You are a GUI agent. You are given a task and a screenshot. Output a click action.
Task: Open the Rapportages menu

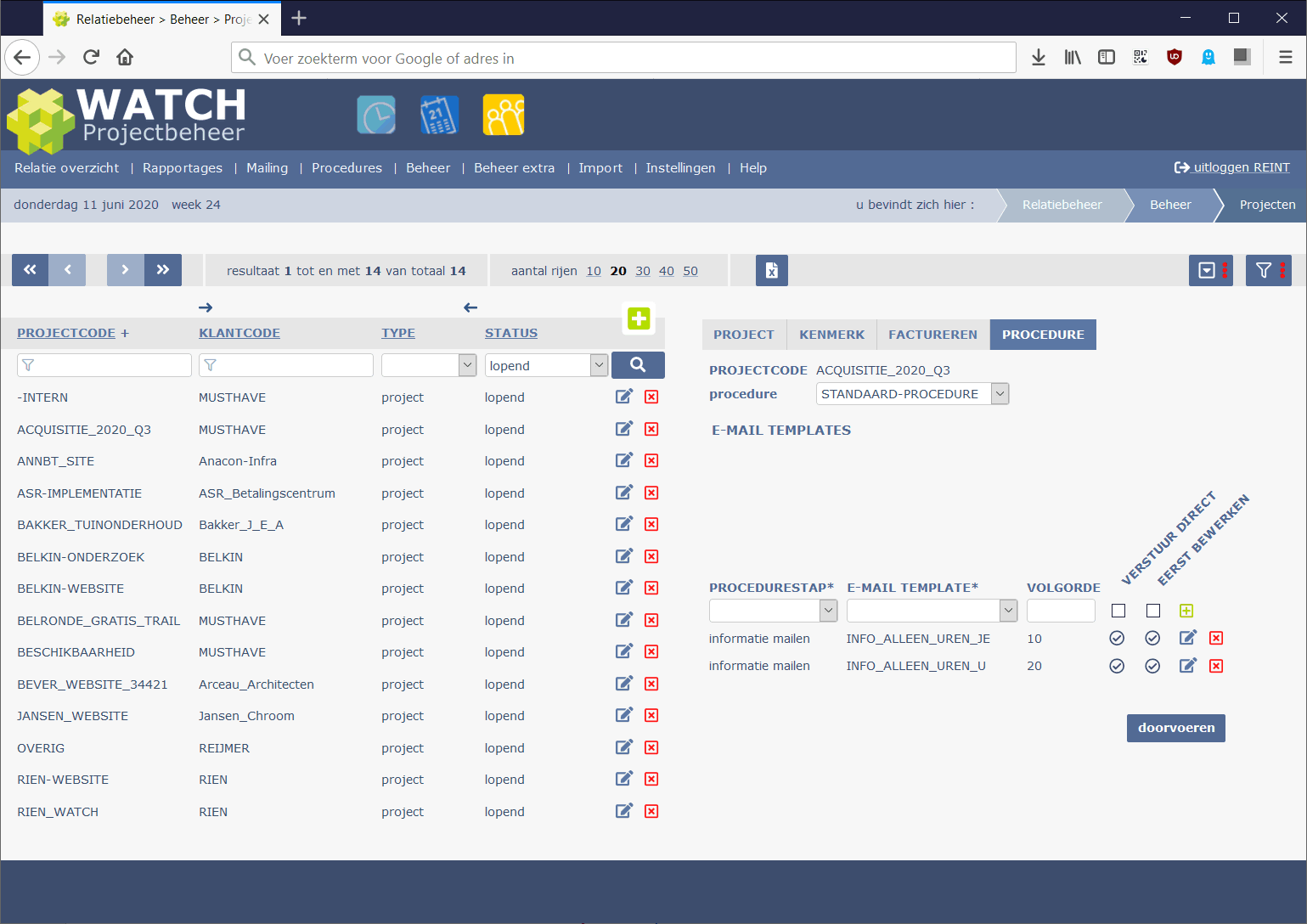[183, 168]
